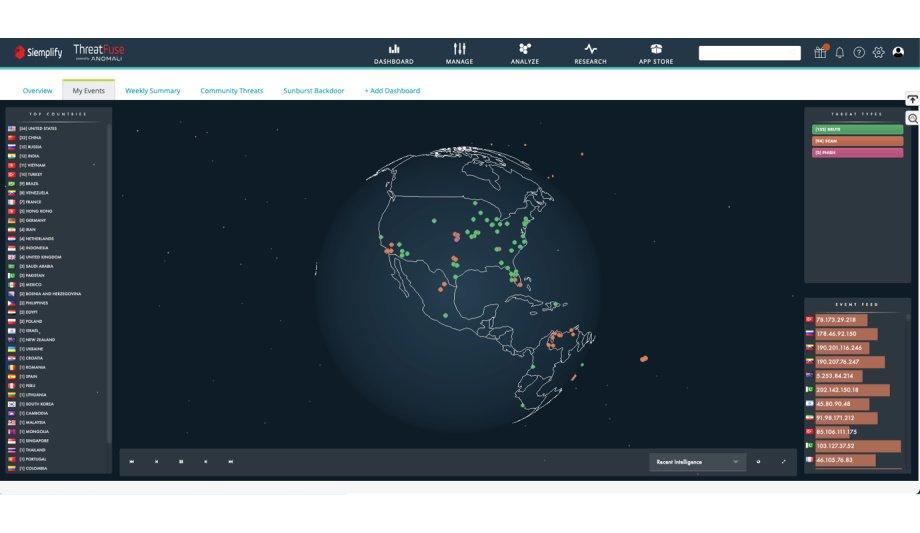Click the Top Countries panel scrollbar
This screenshot has width=920, height=533.
point(109,283)
